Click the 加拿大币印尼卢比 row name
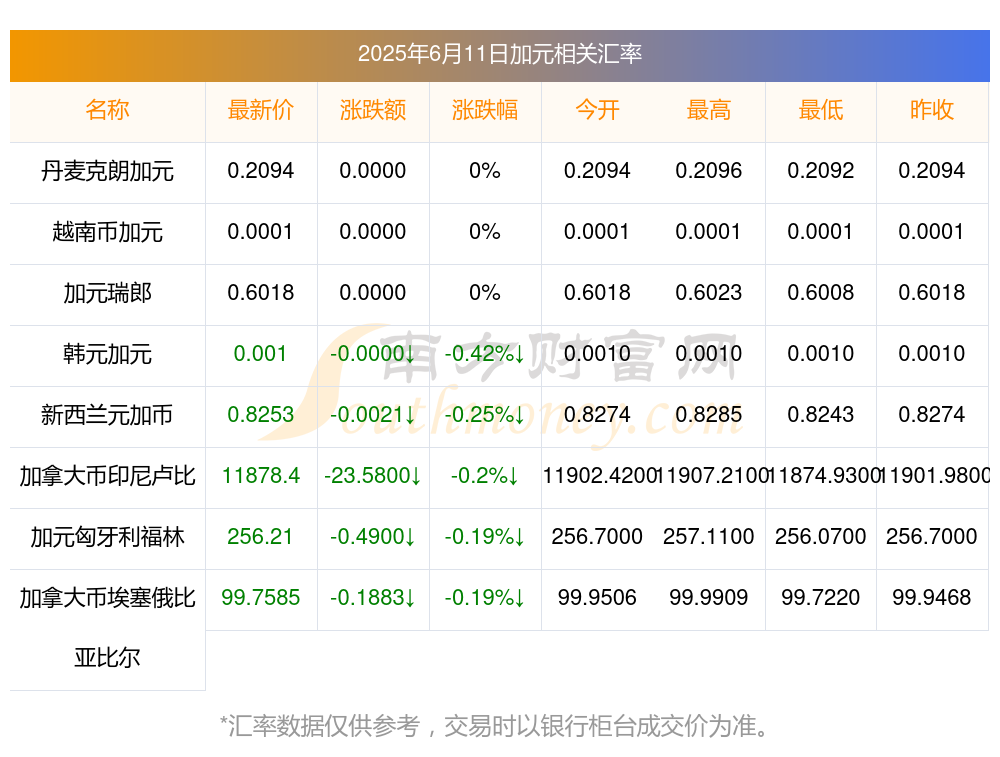Screen dimensions: 1000x757 [x=107, y=476]
